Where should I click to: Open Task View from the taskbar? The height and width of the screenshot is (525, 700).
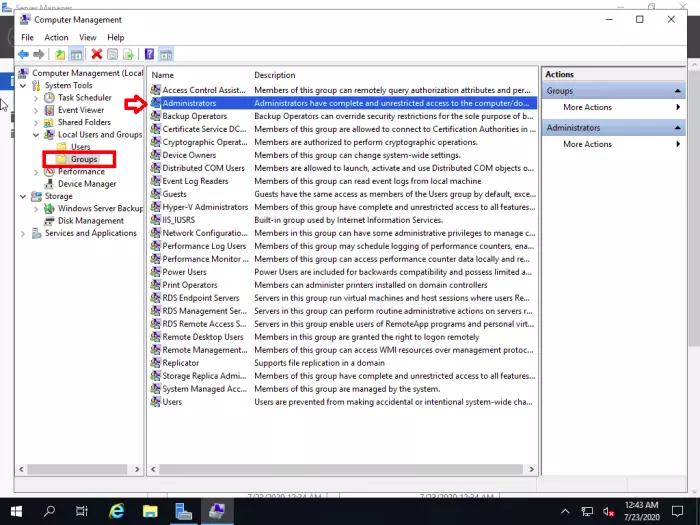(82, 511)
